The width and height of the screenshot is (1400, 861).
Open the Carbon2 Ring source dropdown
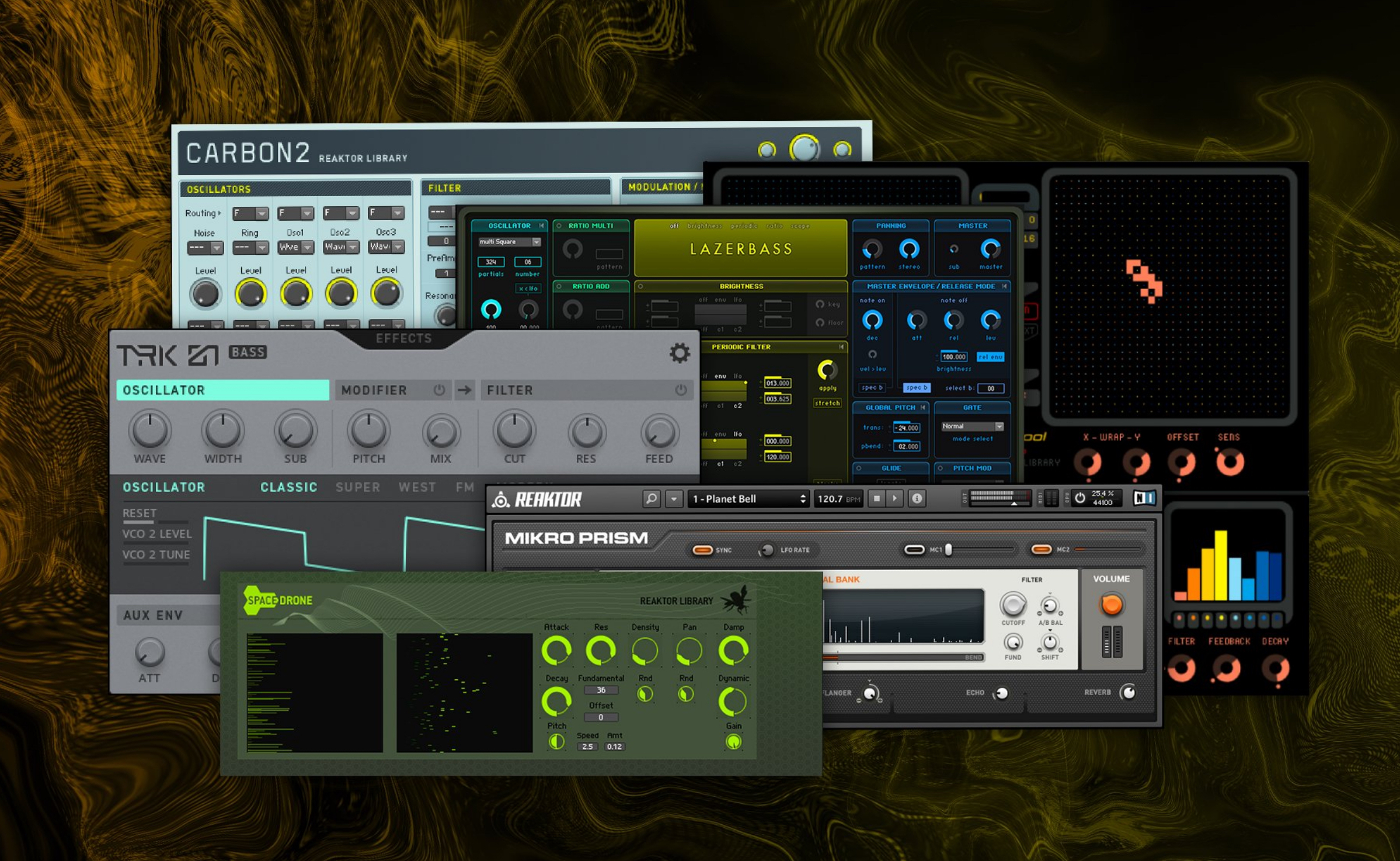[x=250, y=248]
